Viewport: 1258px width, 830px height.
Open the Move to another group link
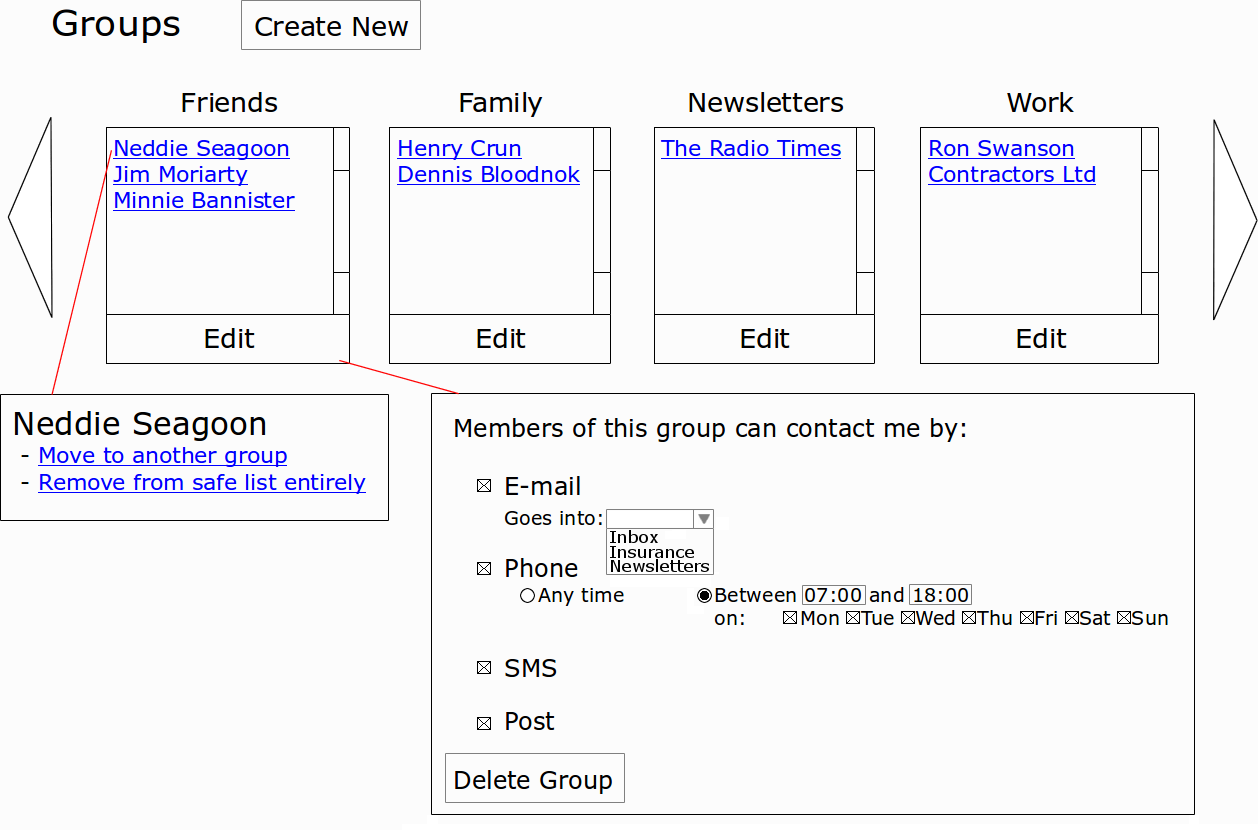pos(162,456)
